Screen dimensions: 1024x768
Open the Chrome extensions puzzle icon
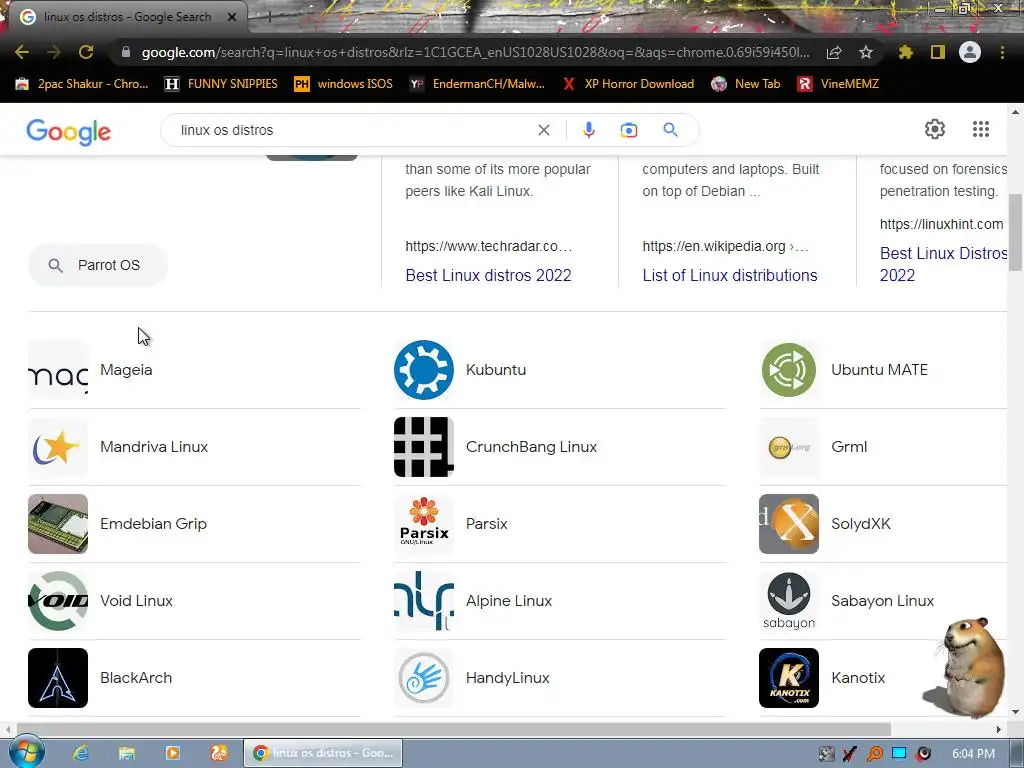click(x=906, y=52)
